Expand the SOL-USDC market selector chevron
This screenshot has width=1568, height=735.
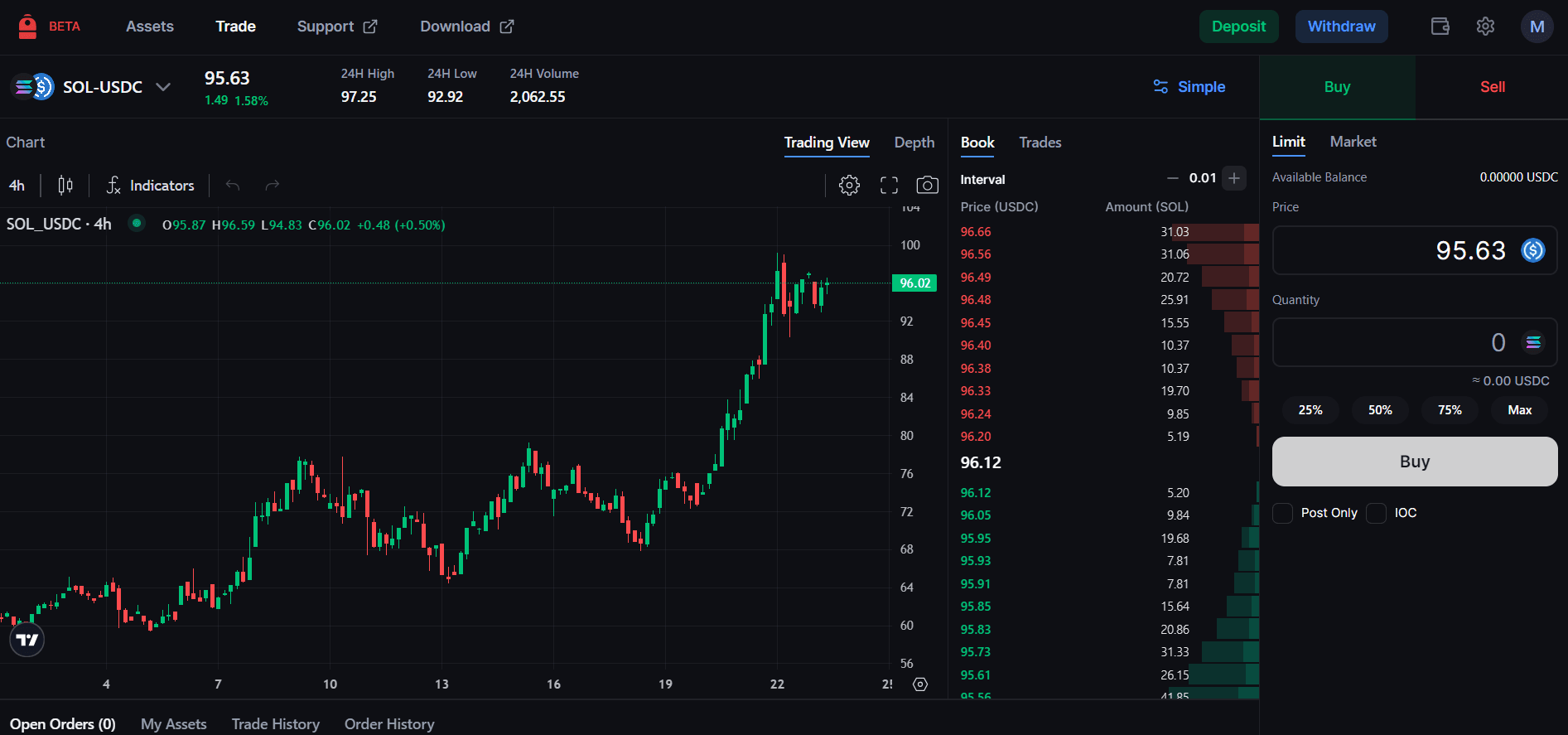pos(163,86)
